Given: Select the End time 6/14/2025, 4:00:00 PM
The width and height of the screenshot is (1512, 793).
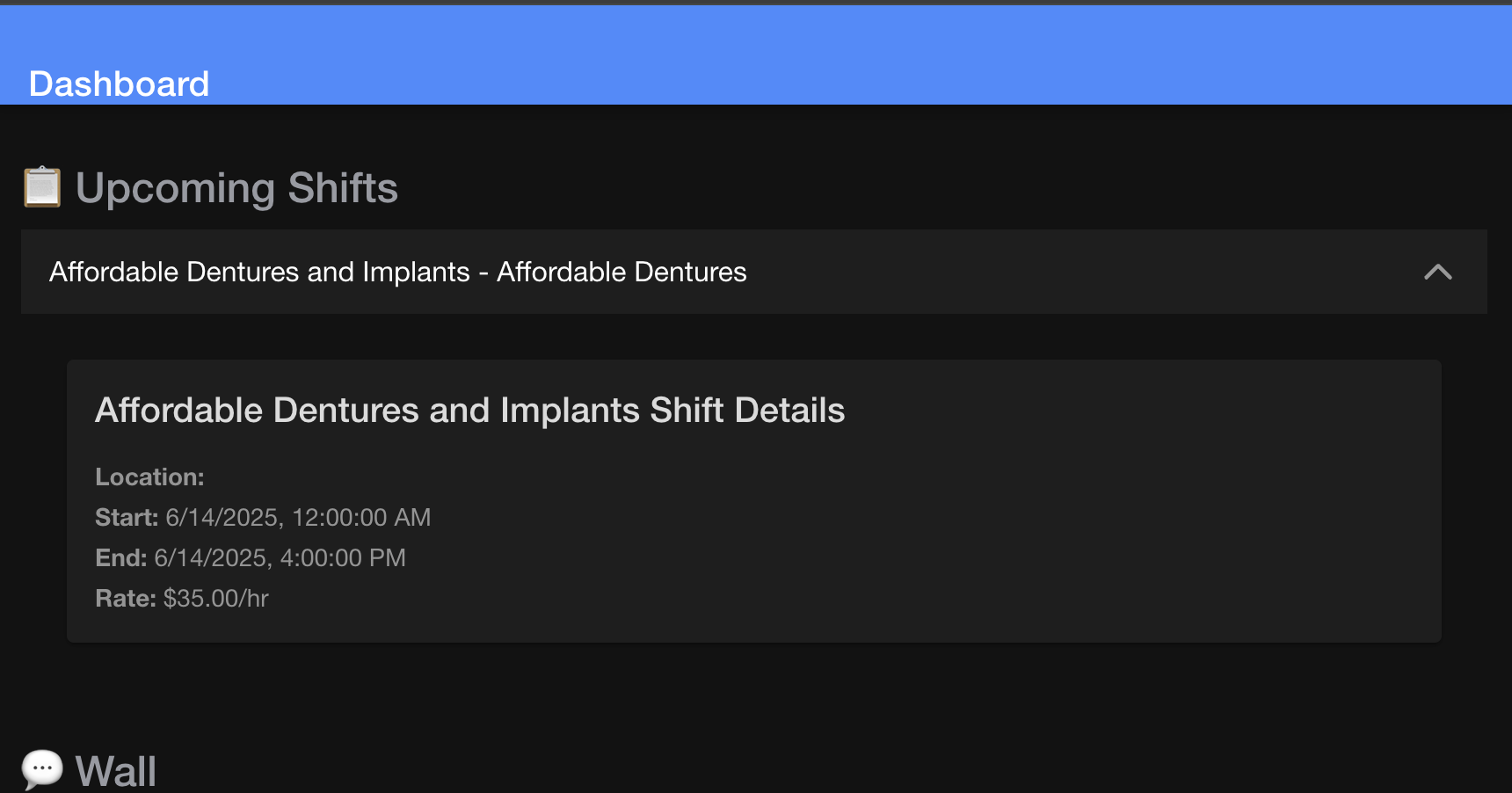Looking at the screenshot, I should coord(280,557).
